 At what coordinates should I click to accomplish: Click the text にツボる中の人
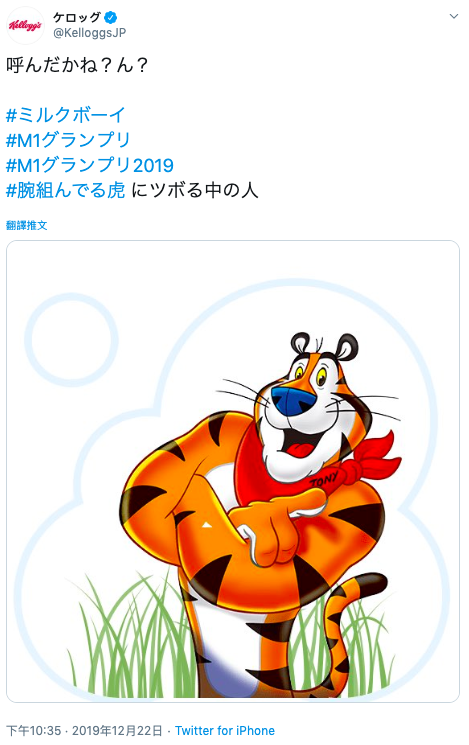tap(194, 191)
